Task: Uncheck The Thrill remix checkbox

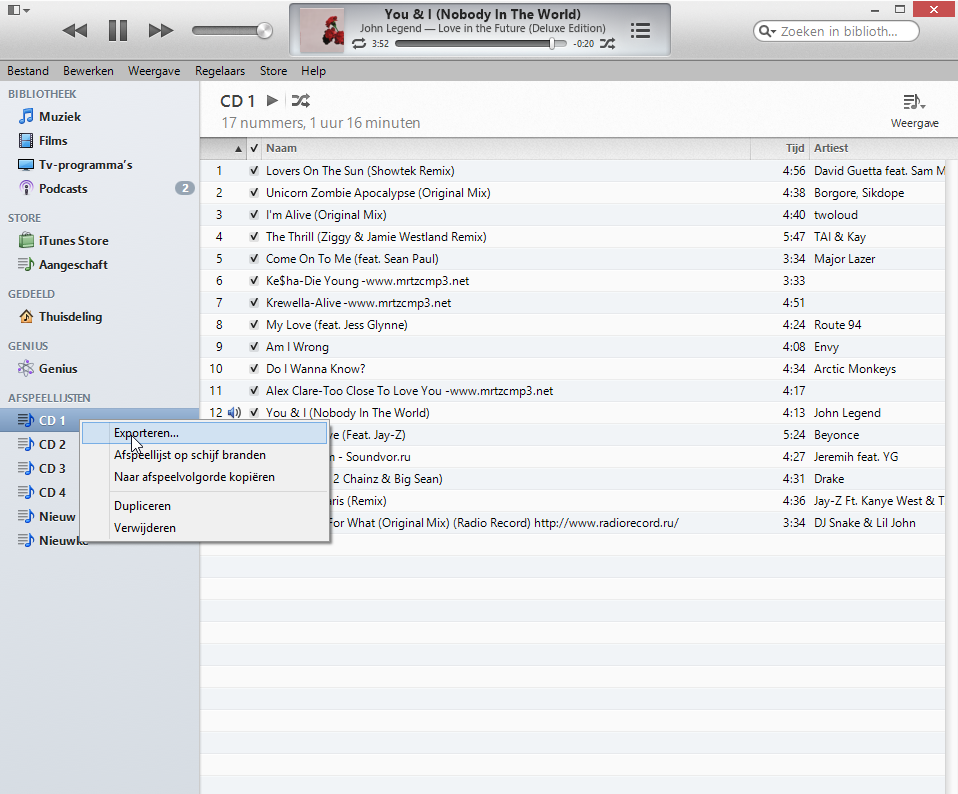Action: [254, 237]
